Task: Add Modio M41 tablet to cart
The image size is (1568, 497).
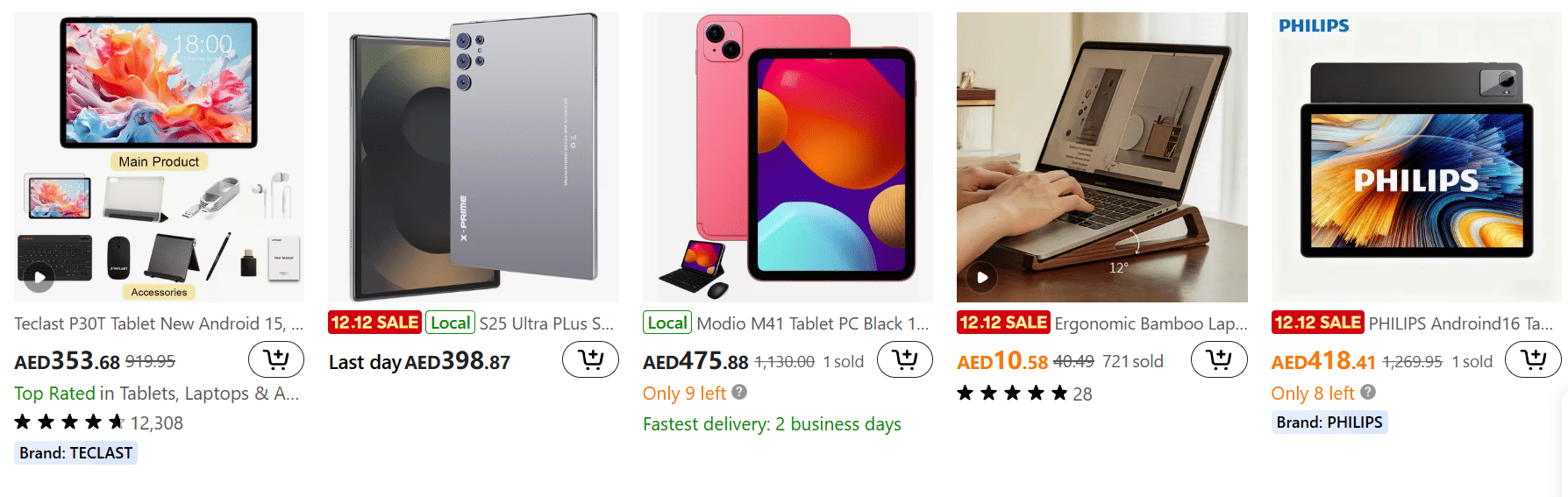Action: pyautogui.click(x=904, y=359)
